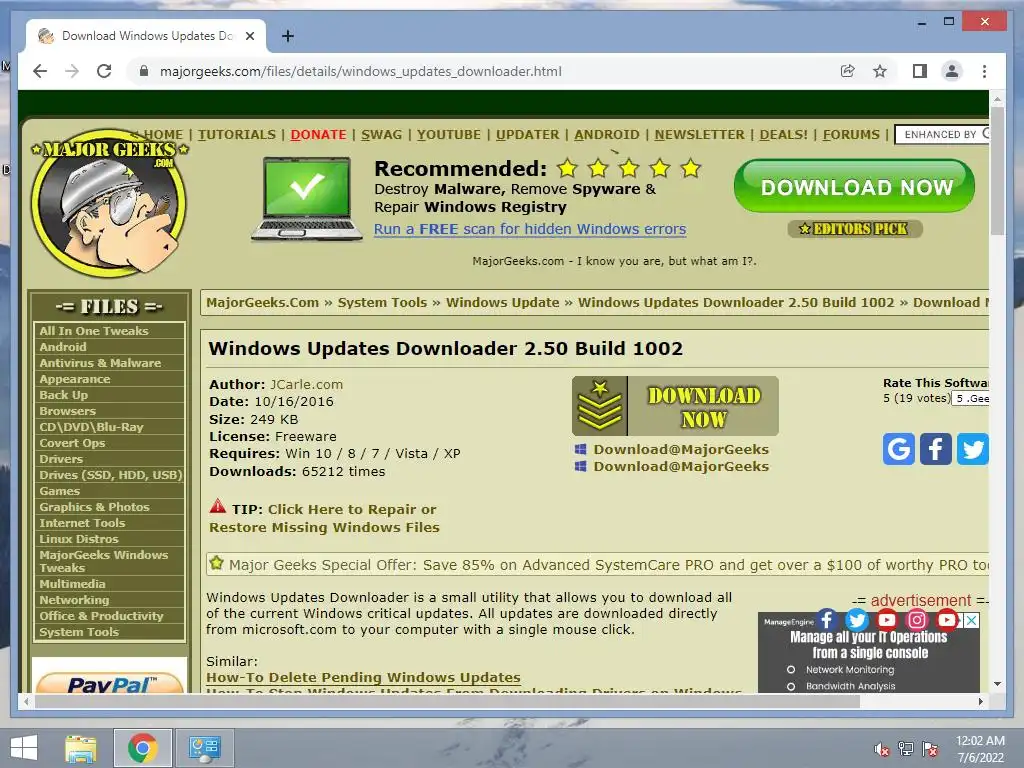
Task: Open Control Panel taskbar icon
Action: click(x=204, y=748)
